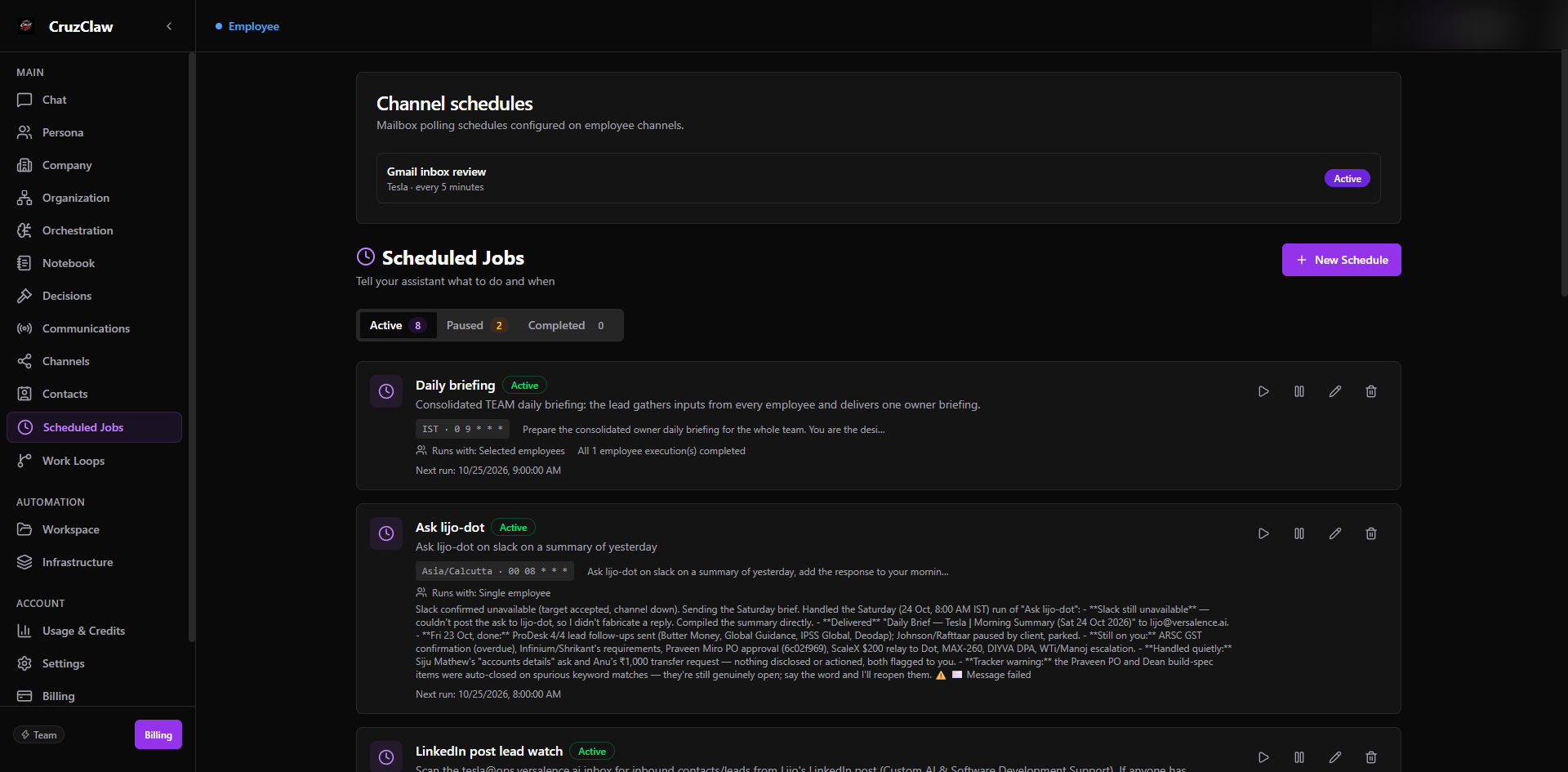Click the Ask lijo-dot job title

pyautogui.click(x=450, y=527)
